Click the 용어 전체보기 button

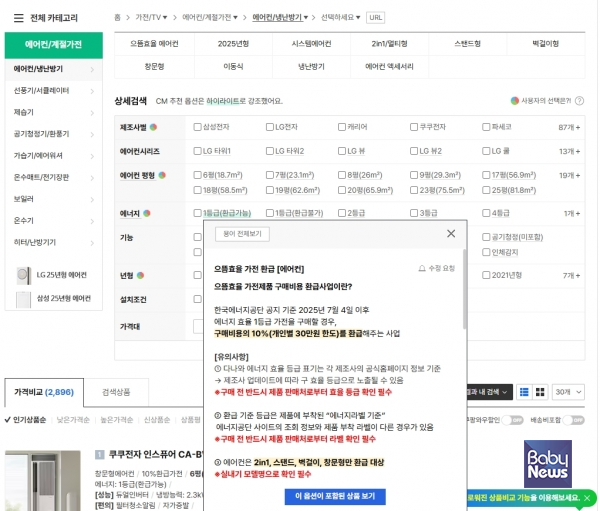click(x=242, y=234)
